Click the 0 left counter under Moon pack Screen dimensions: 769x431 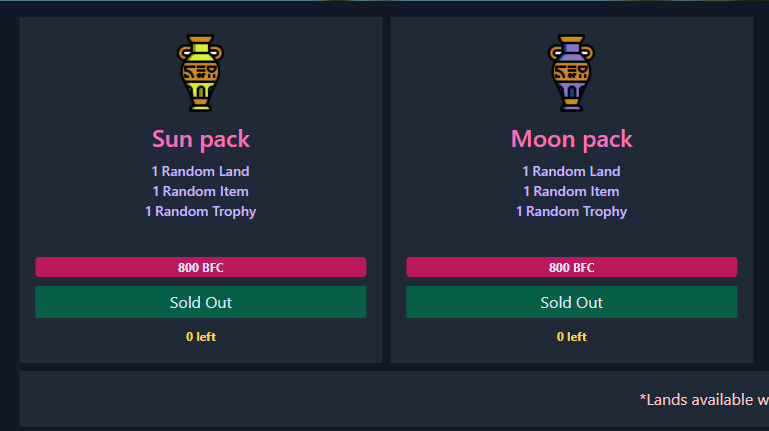tap(571, 337)
